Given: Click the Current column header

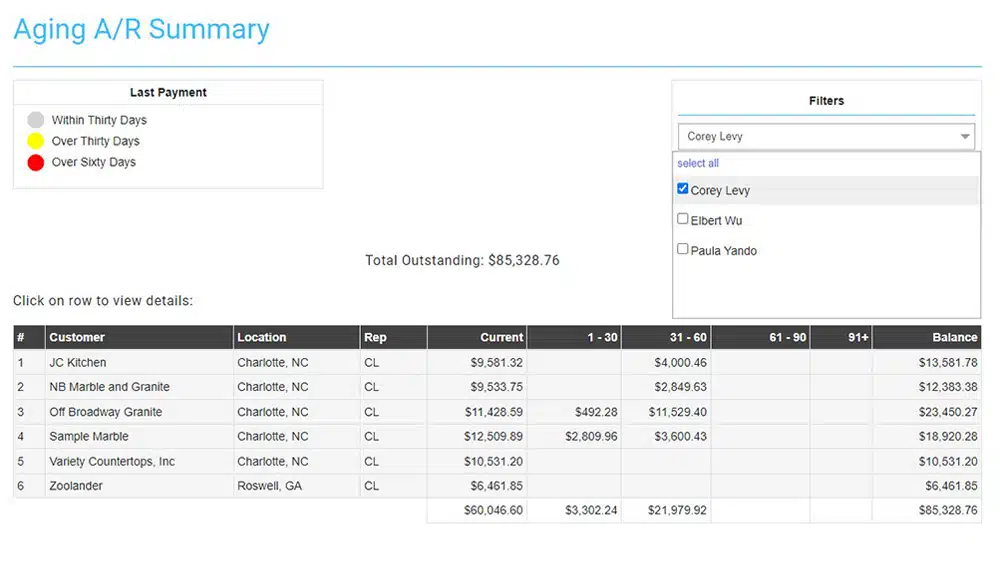Looking at the screenshot, I should click(501, 337).
